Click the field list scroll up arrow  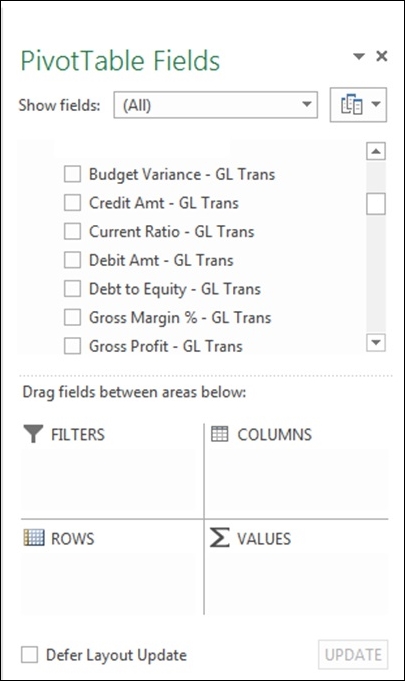click(x=376, y=152)
